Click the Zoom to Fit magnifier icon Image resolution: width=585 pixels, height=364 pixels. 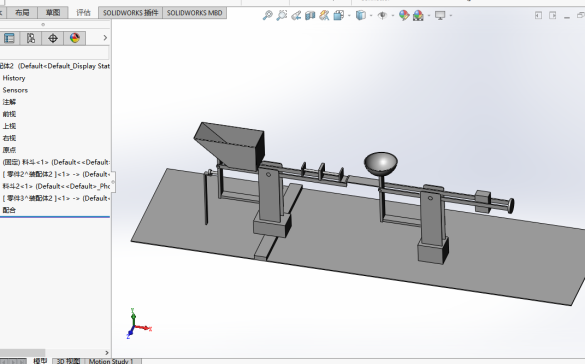click(268, 15)
